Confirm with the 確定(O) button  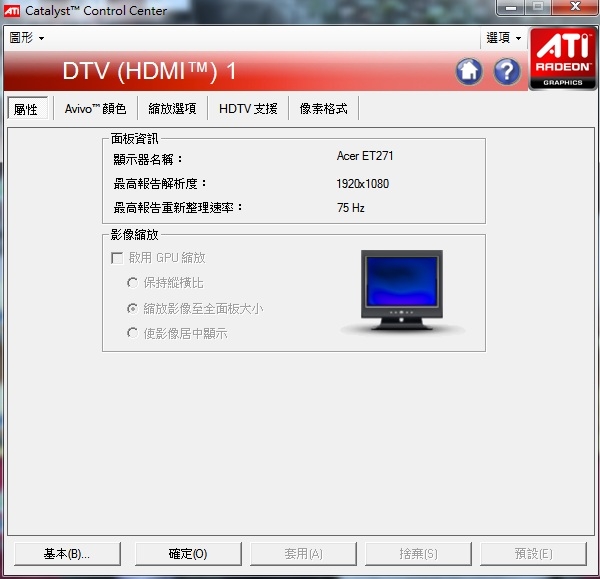[188, 553]
